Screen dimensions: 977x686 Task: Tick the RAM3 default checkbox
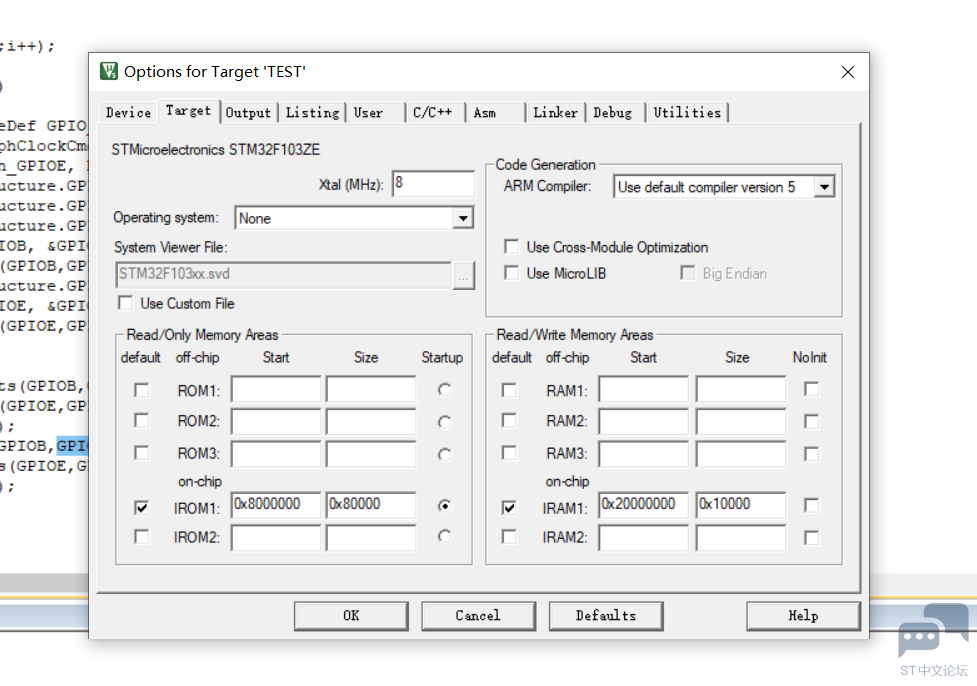coord(509,452)
